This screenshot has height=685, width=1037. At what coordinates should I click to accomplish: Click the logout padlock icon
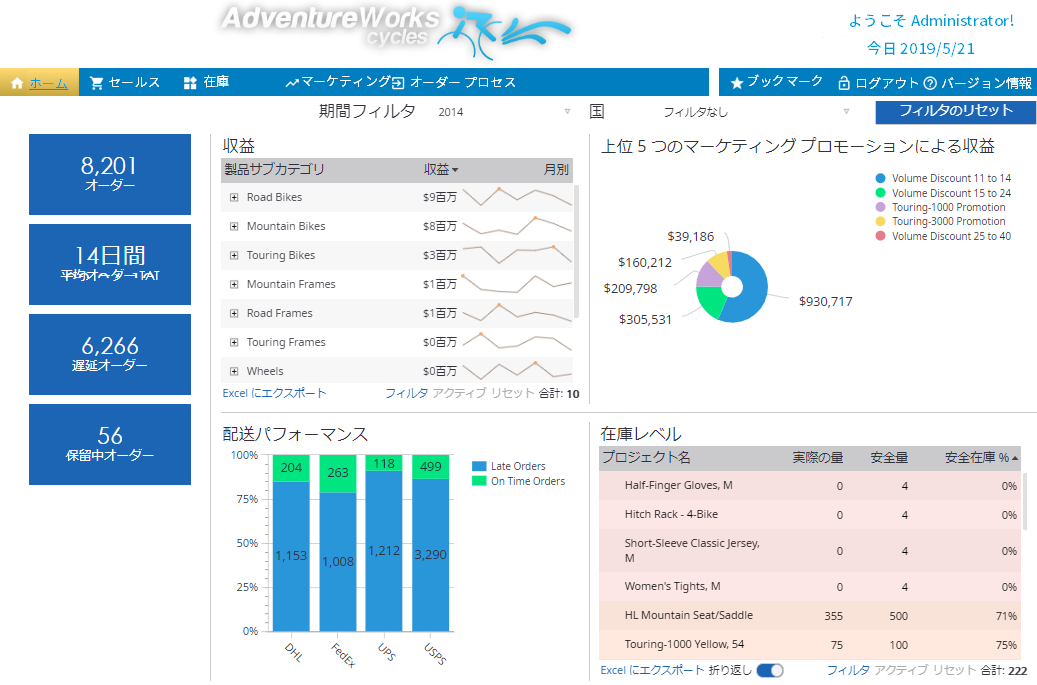844,83
